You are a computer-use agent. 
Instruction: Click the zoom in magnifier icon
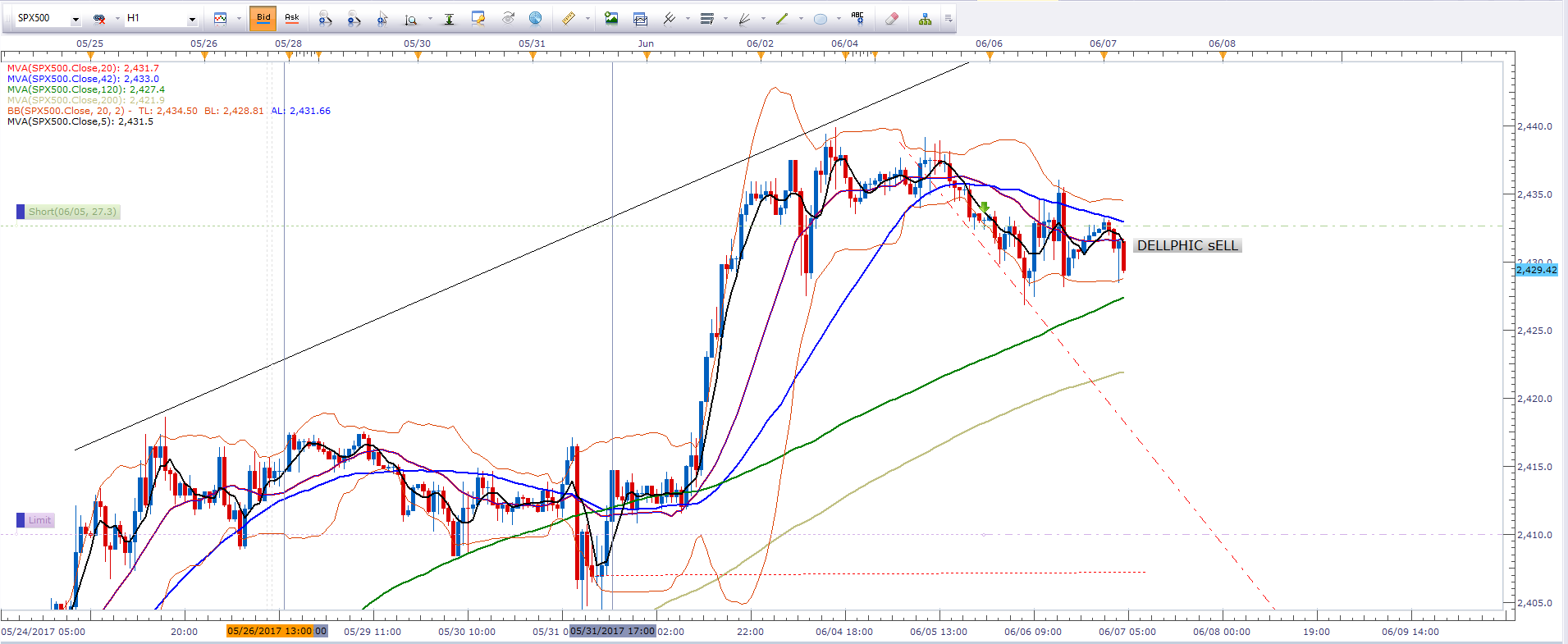pyautogui.click(x=325, y=18)
